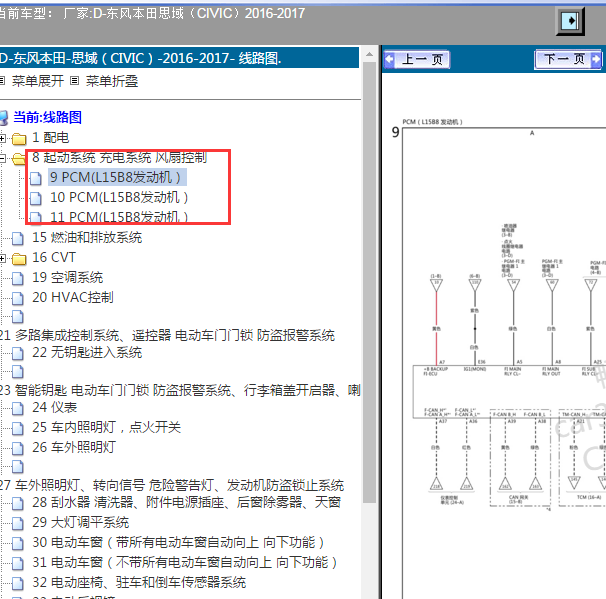Open 23 智能钥匙 电动车门门锁 entry
The height and width of the screenshot is (599, 606).
pyautogui.click(x=180, y=390)
